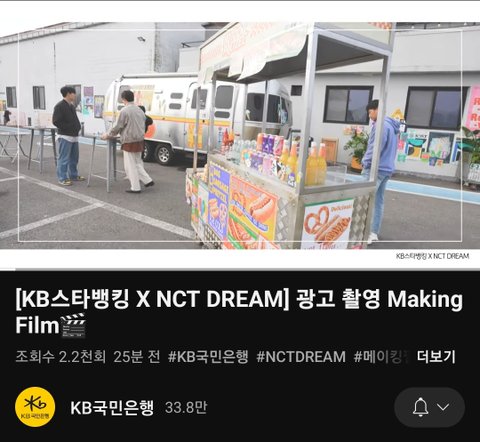
Task: Tap the silver trailer in the video
Action: click(x=197, y=118)
